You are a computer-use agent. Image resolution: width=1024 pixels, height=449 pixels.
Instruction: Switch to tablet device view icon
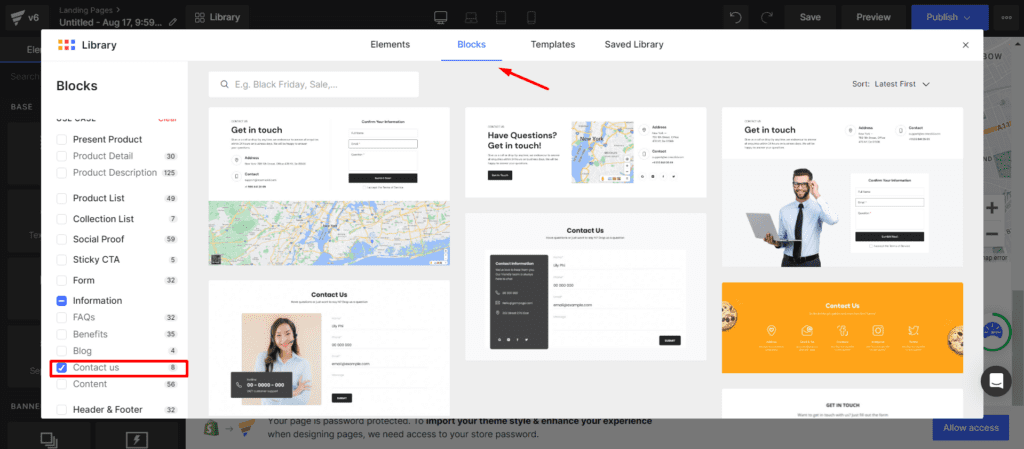(501, 17)
